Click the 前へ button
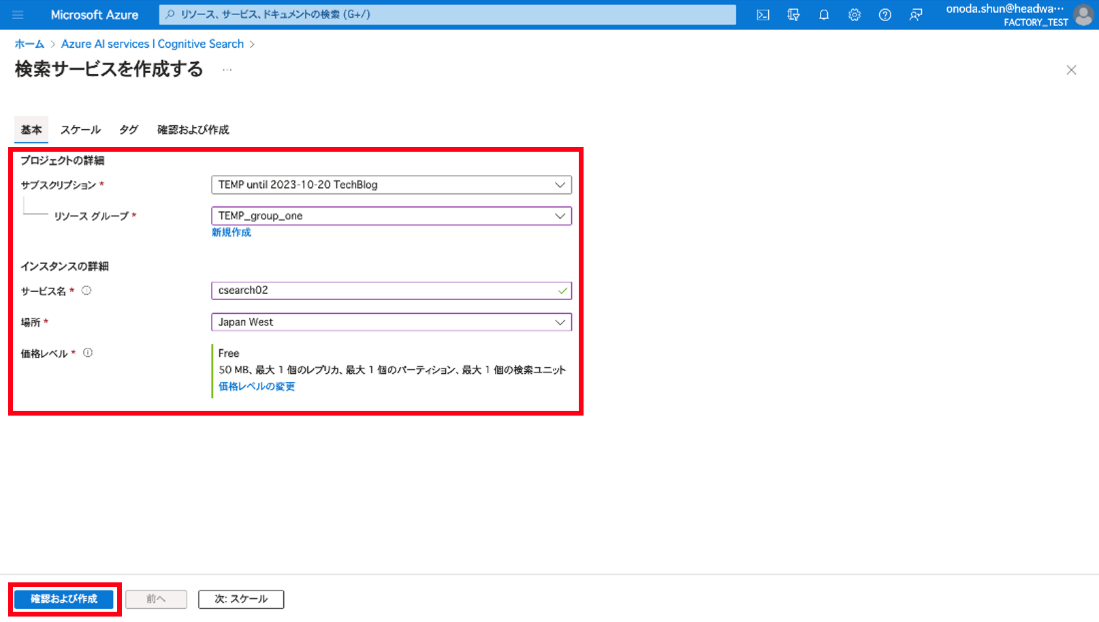1099x622 pixels. point(156,599)
